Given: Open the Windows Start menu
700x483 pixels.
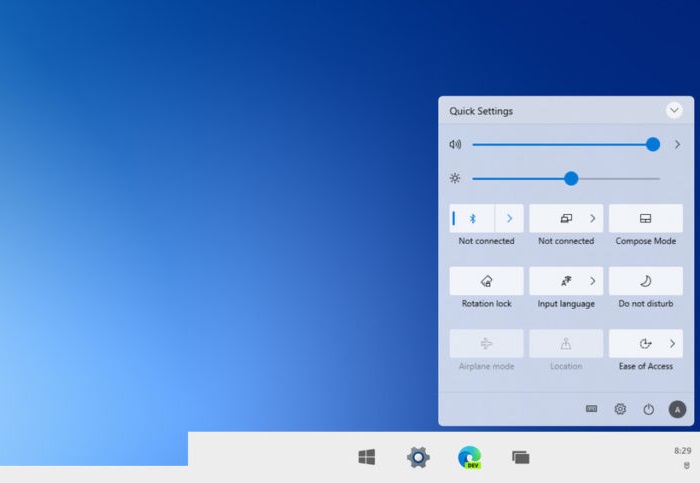Looking at the screenshot, I should [367, 457].
